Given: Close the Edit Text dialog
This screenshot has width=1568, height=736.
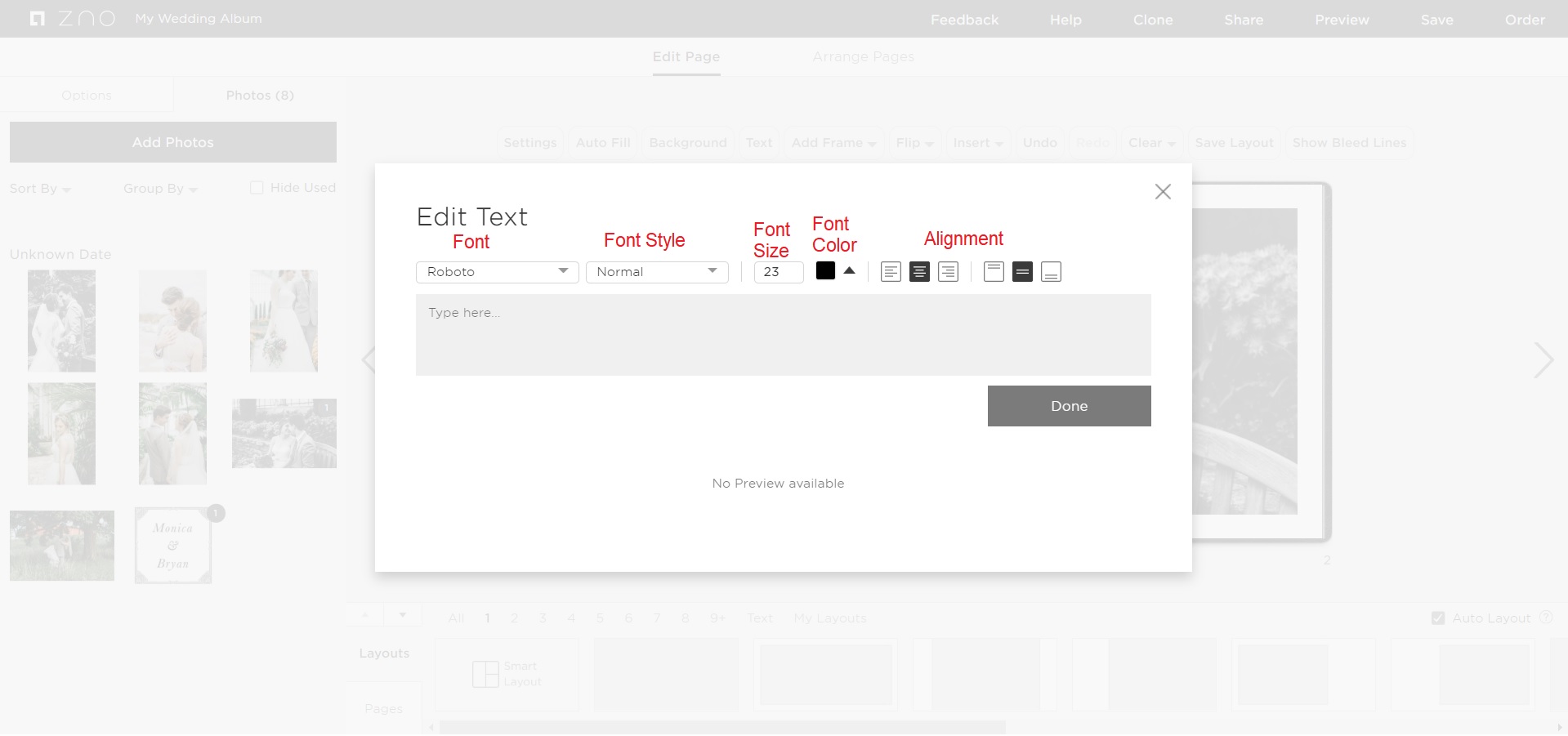Looking at the screenshot, I should [1163, 191].
